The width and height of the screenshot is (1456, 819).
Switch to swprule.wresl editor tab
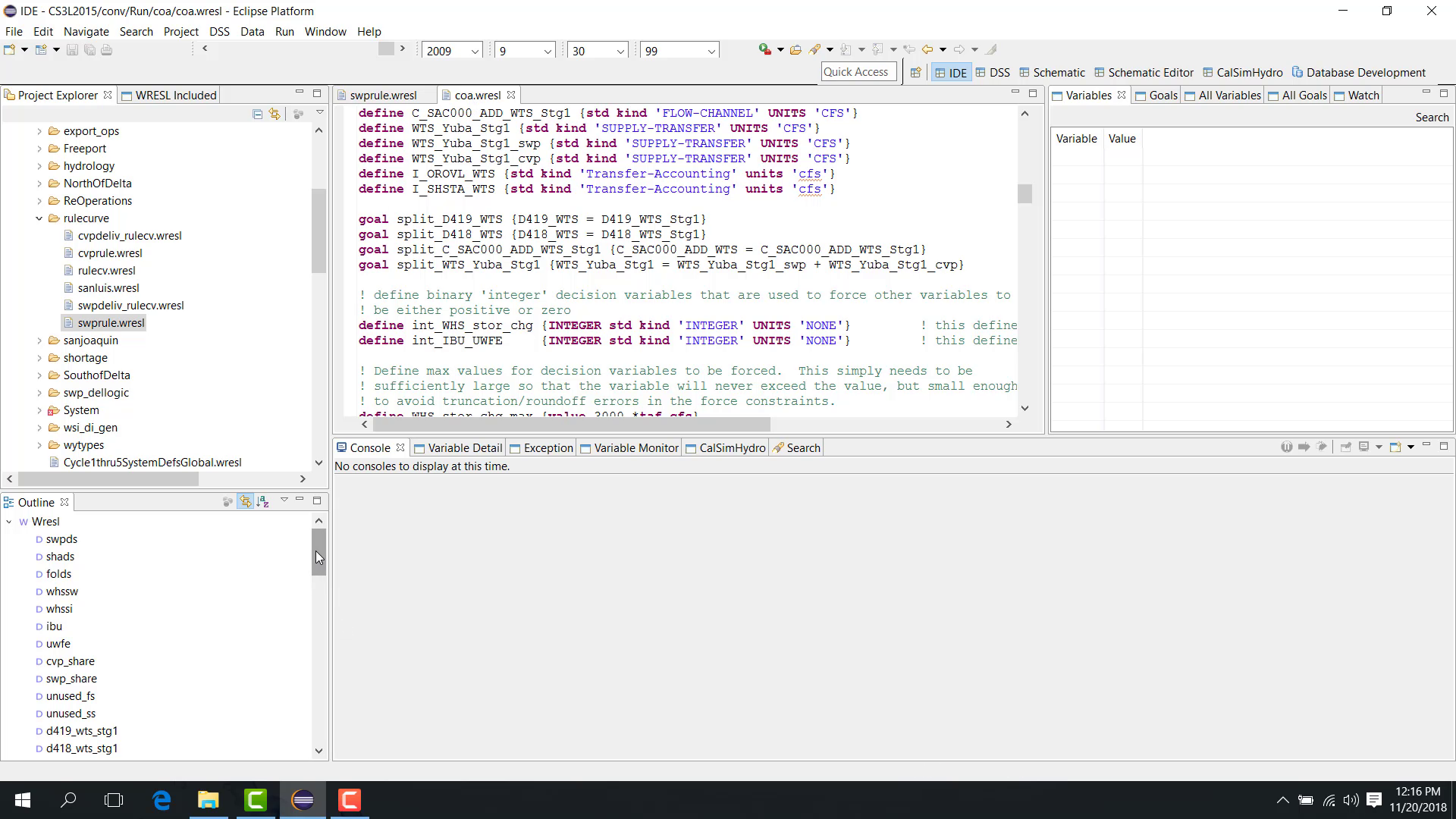383,96
